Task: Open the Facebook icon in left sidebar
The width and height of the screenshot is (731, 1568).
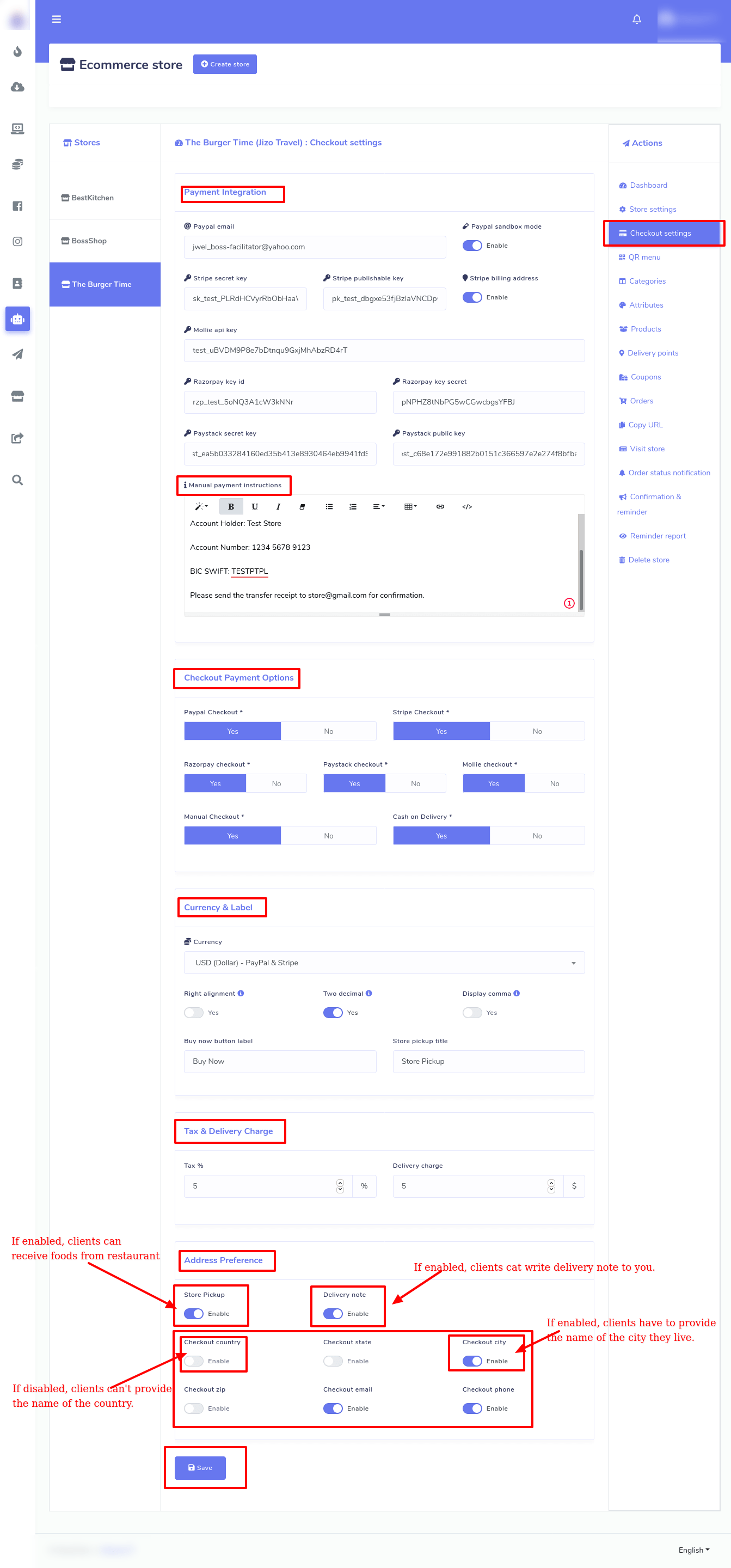Action: [17, 206]
